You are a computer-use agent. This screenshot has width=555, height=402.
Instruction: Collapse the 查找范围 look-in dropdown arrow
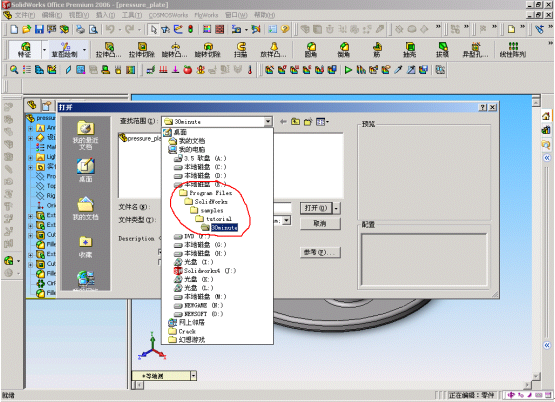(268, 121)
